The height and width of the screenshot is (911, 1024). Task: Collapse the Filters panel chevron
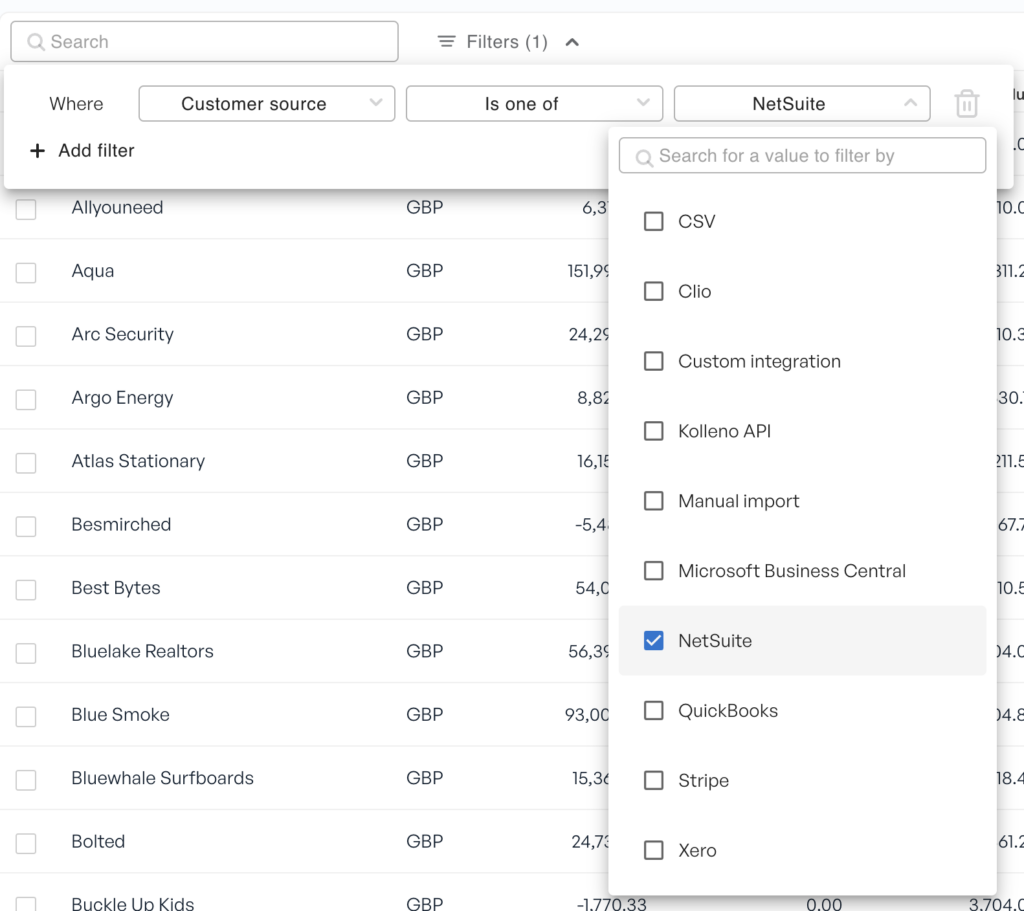[572, 42]
